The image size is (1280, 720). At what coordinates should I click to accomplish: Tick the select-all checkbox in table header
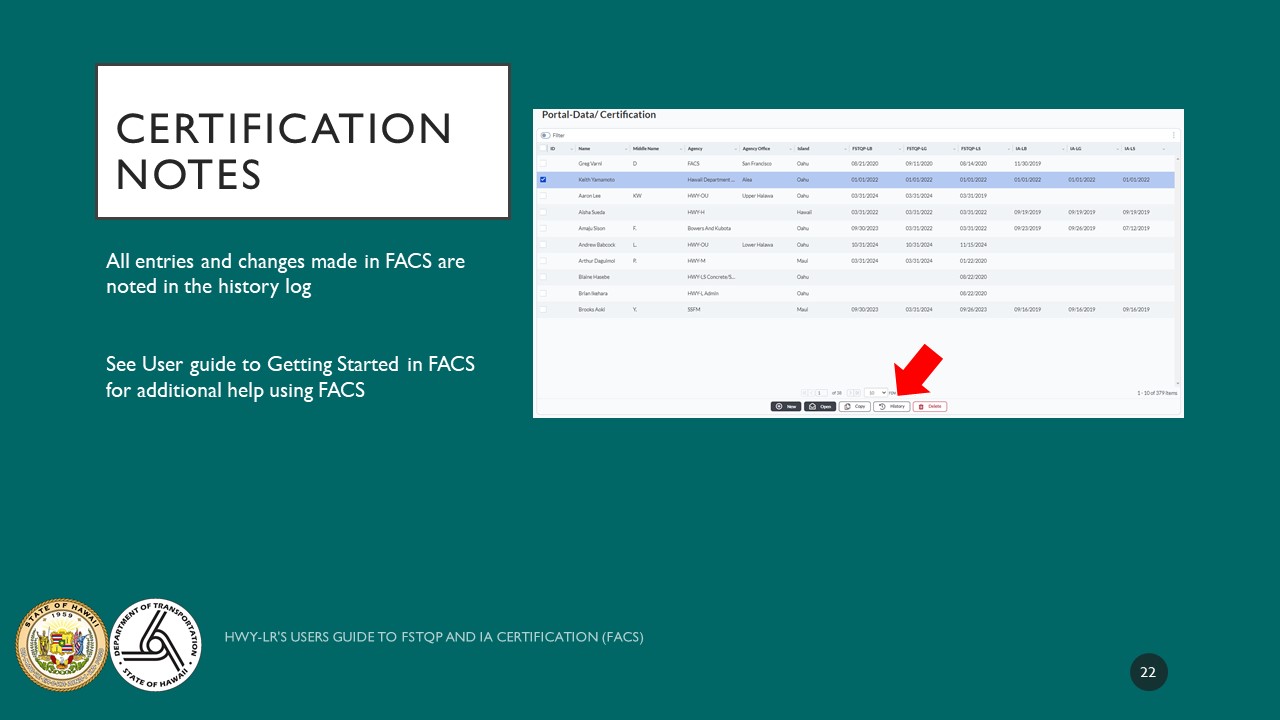(543, 148)
